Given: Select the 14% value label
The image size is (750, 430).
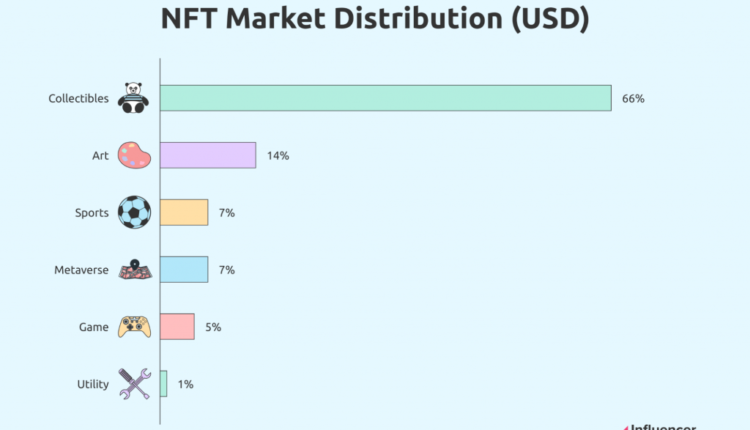Looking at the screenshot, I should click(277, 155).
